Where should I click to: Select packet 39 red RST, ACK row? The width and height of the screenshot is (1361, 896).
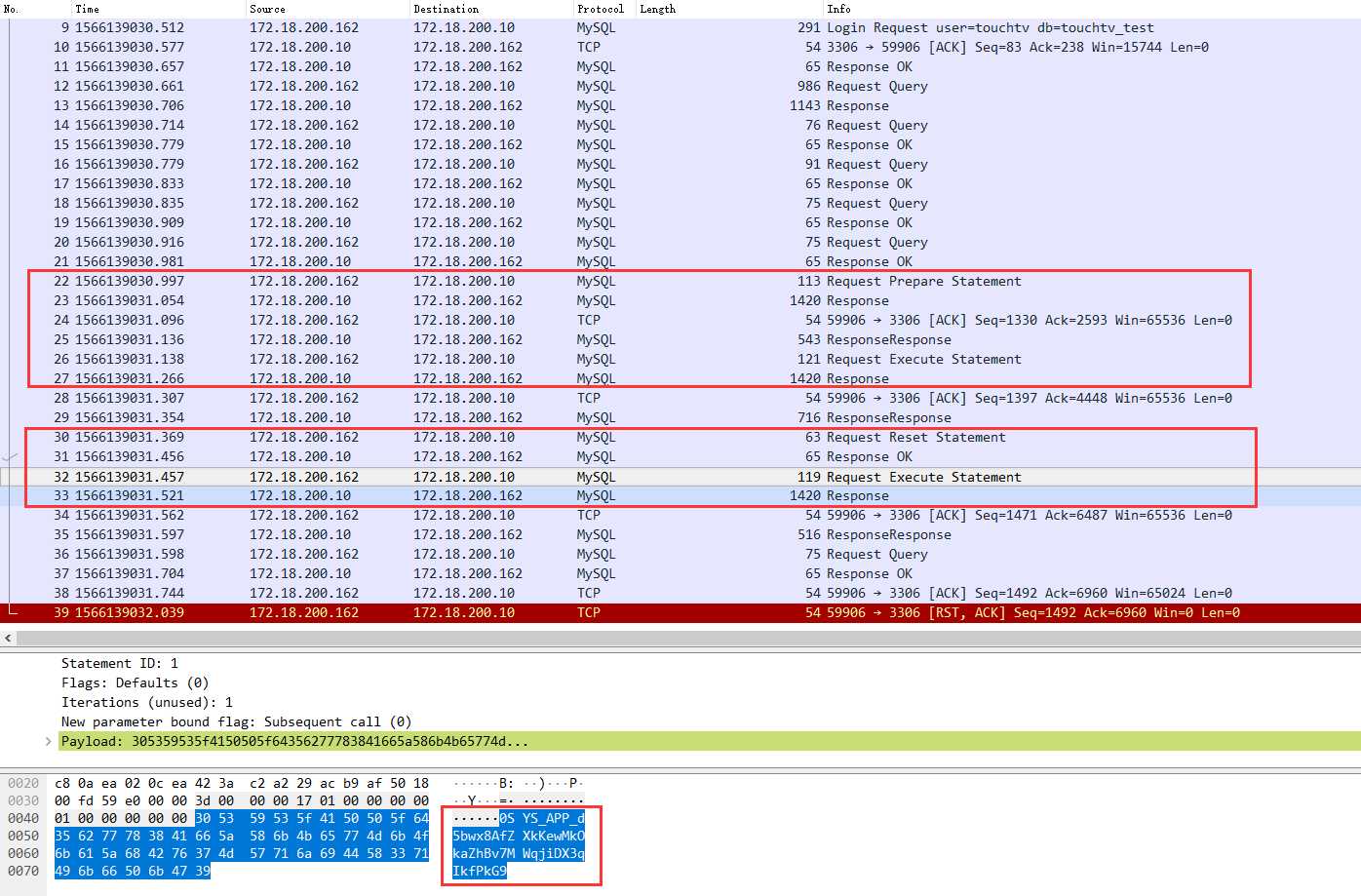680,612
